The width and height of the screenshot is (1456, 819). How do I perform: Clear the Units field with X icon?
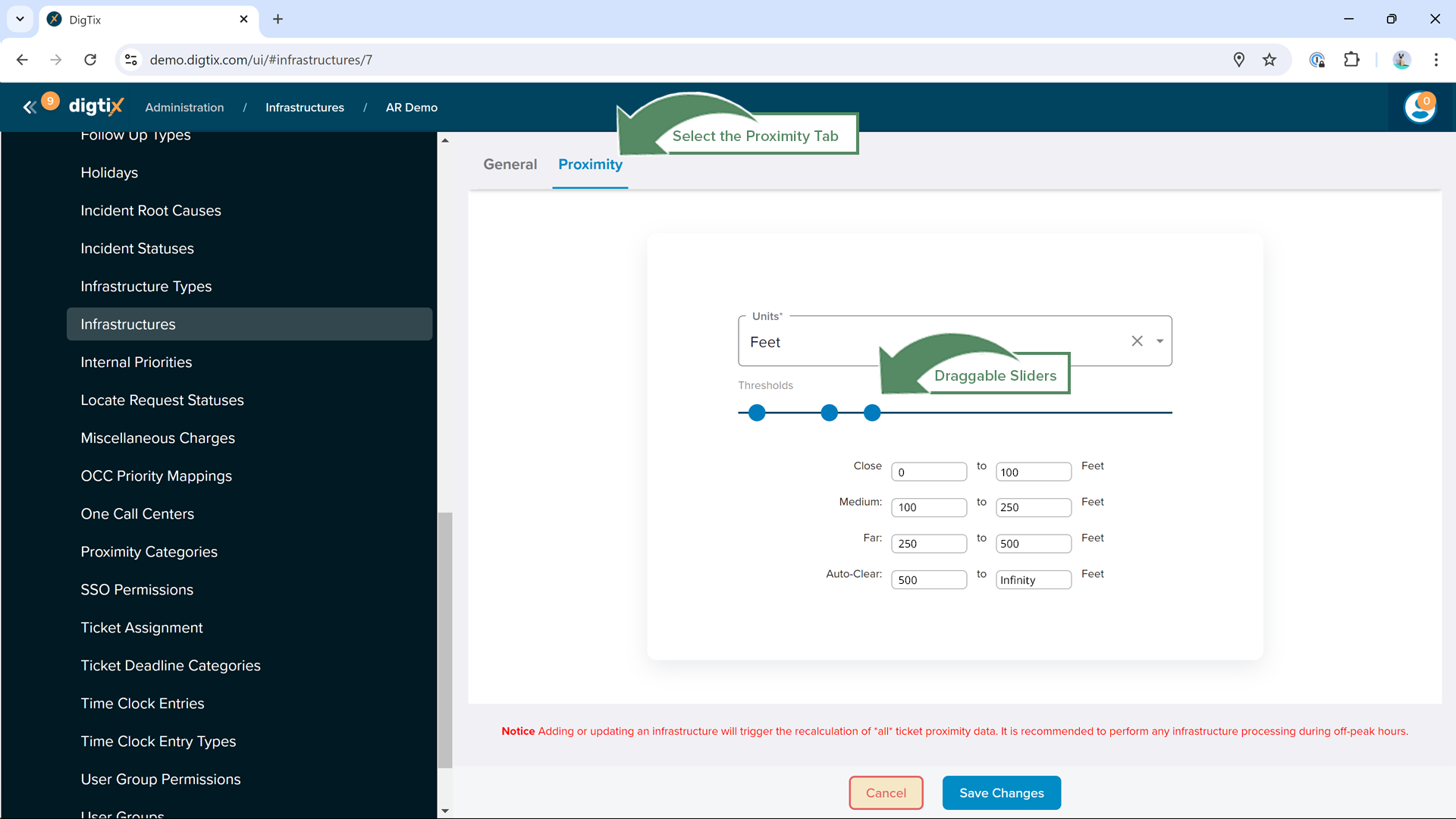coord(1137,341)
